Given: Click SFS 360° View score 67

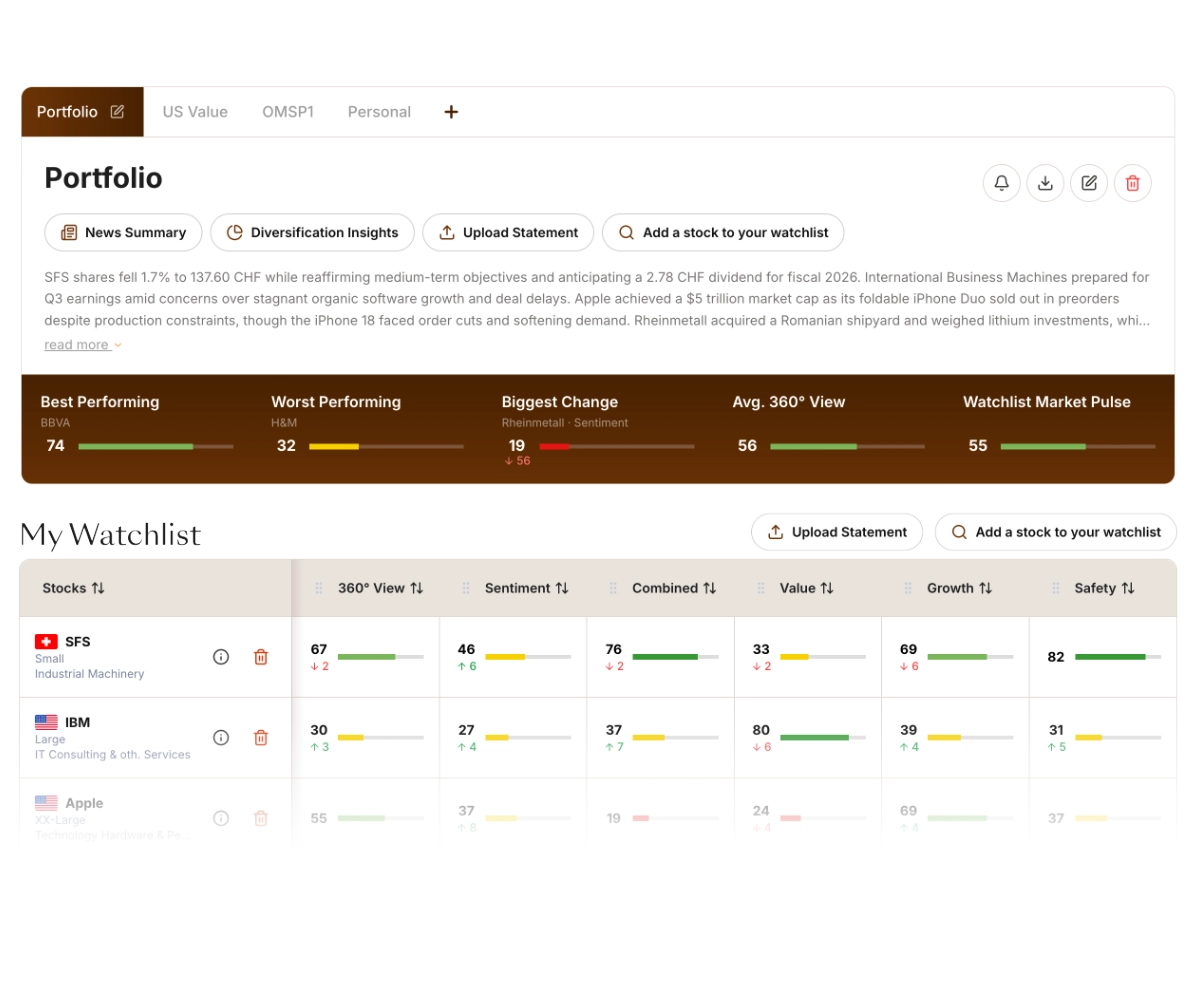Looking at the screenshot, I should point(319,649).
